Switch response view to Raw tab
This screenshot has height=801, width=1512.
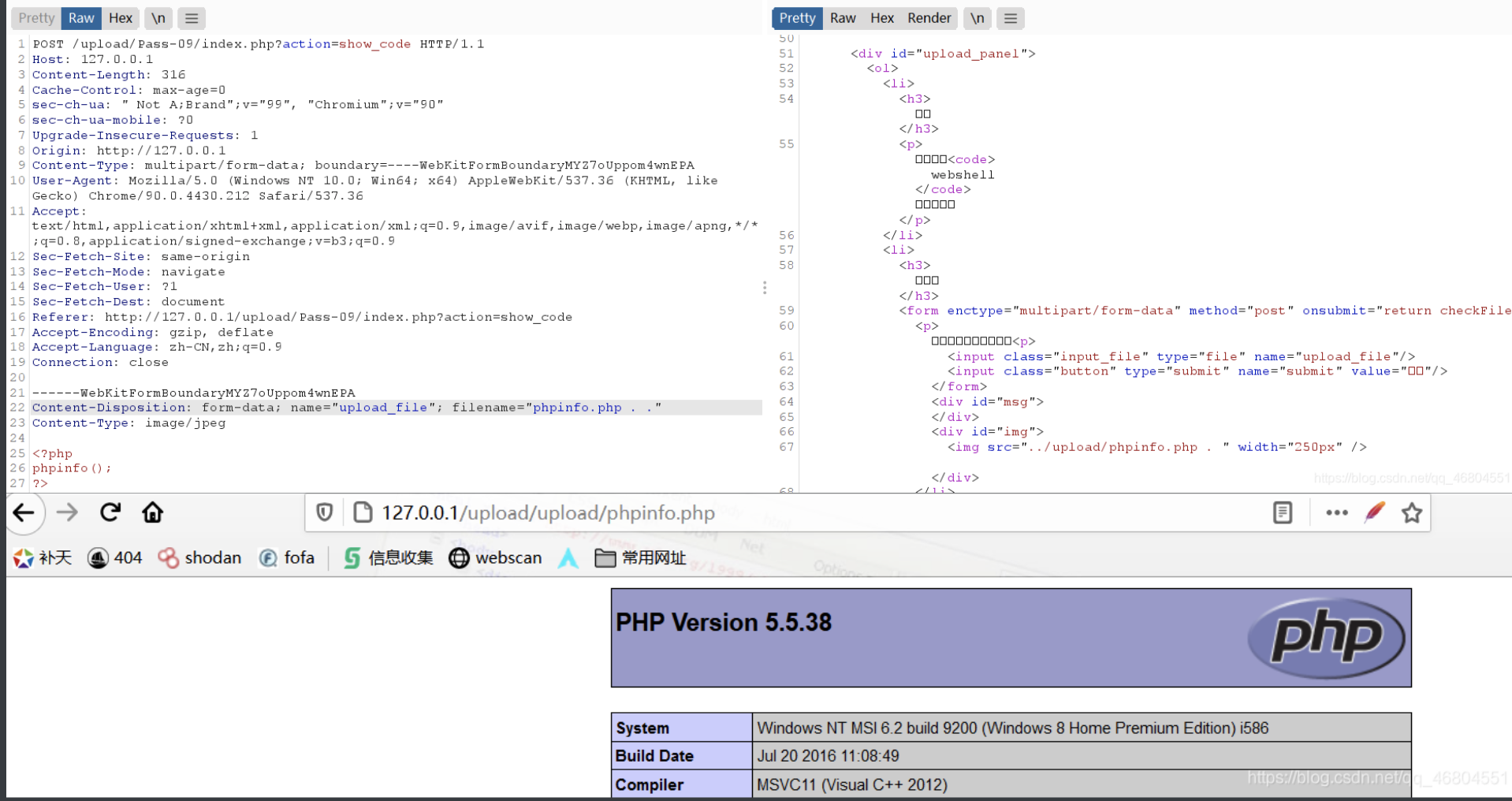[843, 18]
